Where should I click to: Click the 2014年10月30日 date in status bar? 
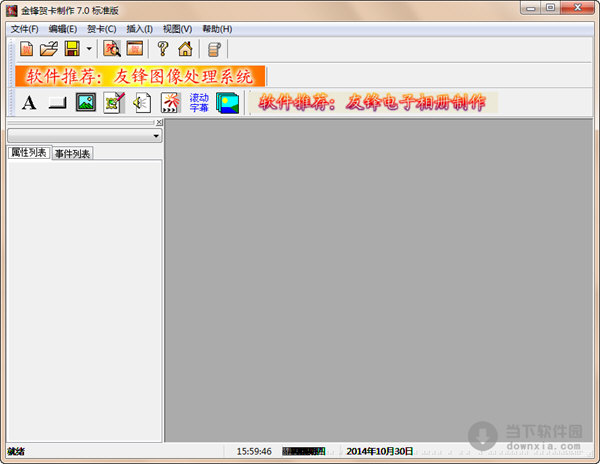point(380,451)
